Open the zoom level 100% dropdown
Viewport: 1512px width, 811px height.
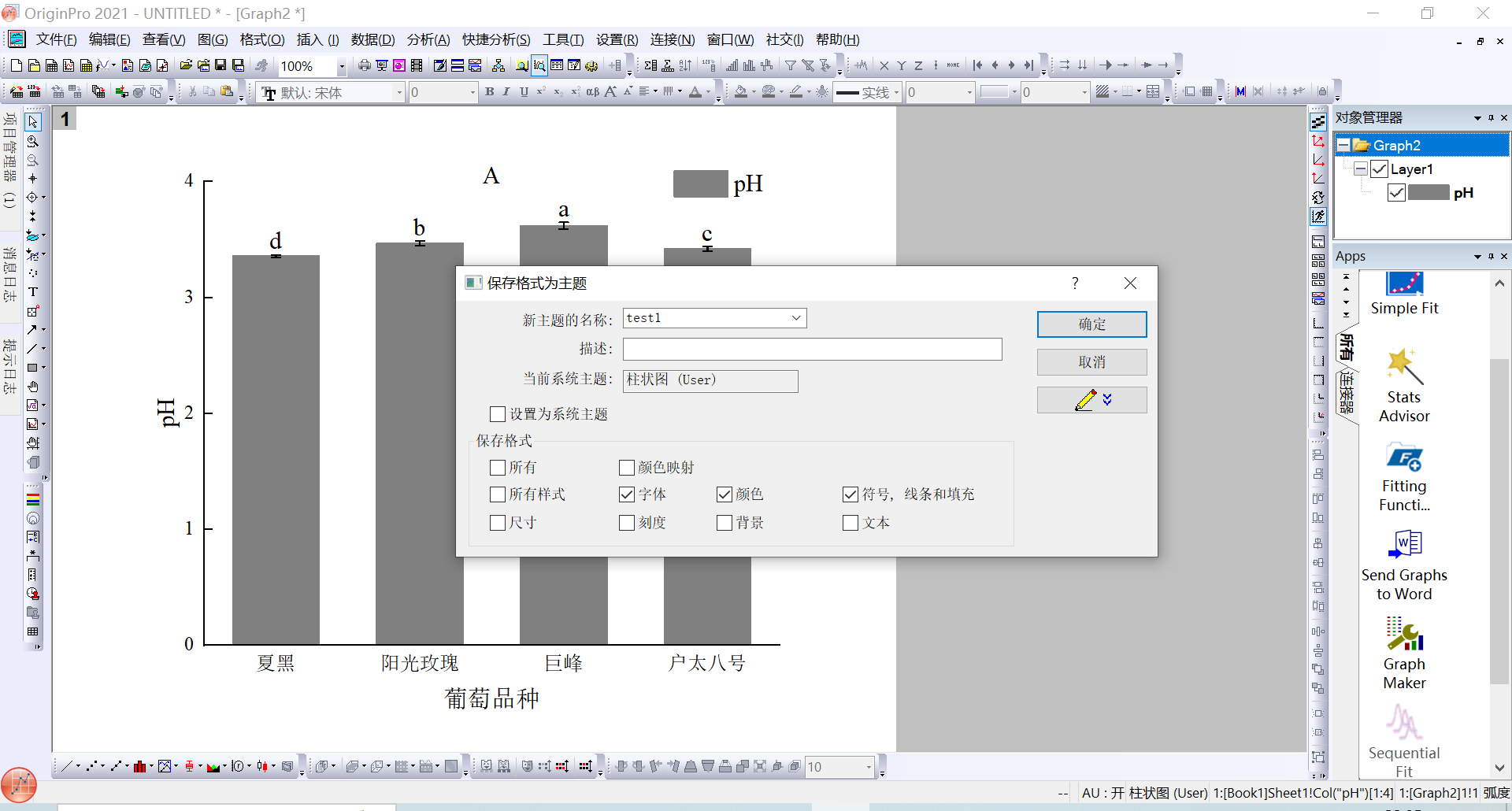pos(341,67)
